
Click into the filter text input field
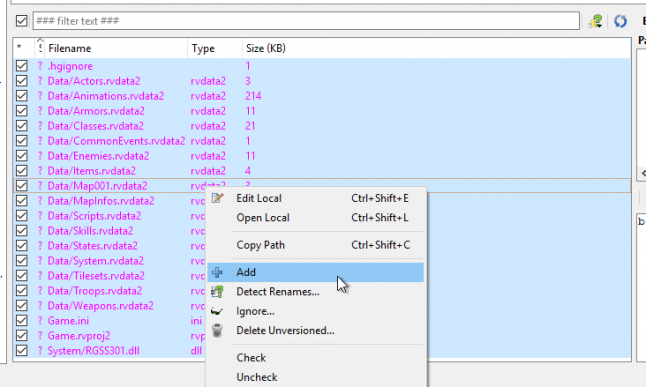[306, 21]
